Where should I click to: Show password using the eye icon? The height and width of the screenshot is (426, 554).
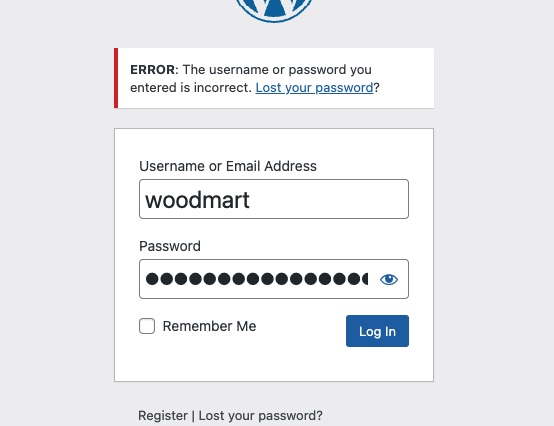[389, 279]
